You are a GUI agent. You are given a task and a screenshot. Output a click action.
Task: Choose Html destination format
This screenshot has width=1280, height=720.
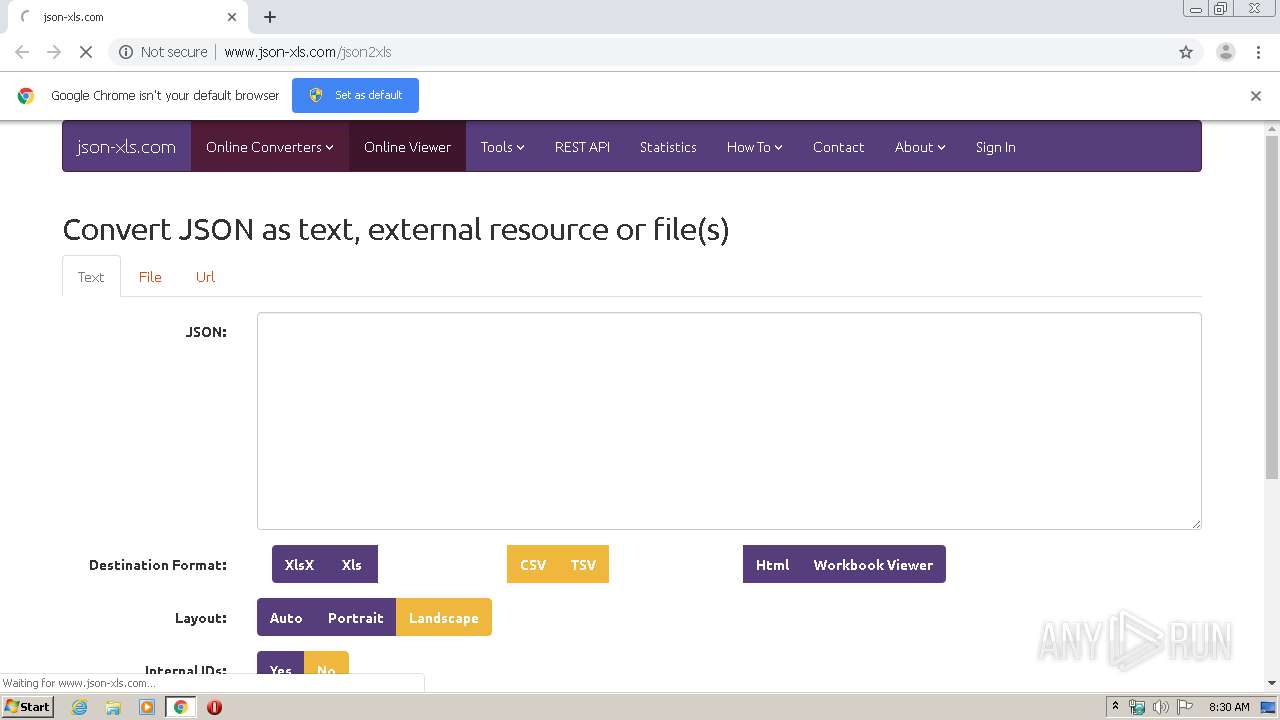tap(772, 564)
